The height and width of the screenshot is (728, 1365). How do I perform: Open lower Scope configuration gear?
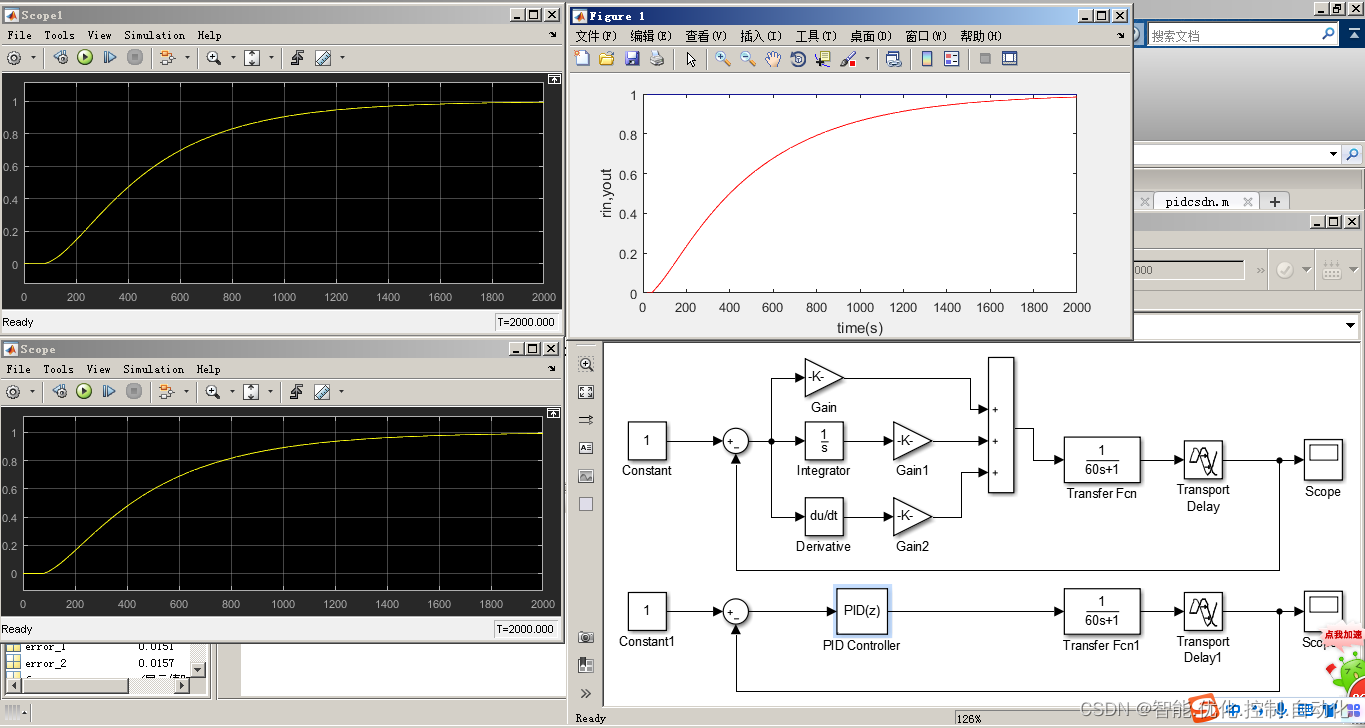pyautogui.click(x=14, y=392)
